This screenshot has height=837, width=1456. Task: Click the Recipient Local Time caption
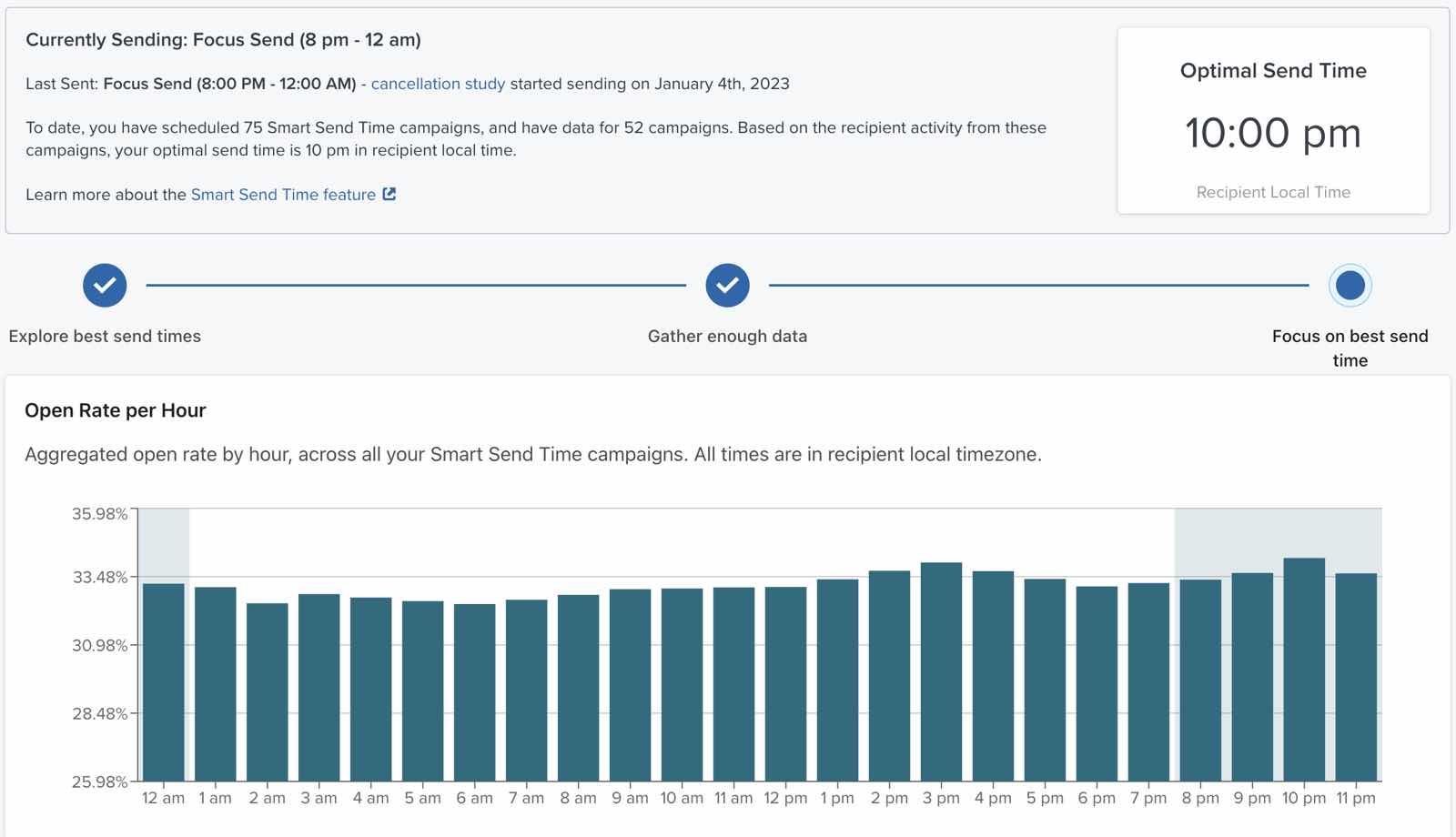coord(1273,192)
